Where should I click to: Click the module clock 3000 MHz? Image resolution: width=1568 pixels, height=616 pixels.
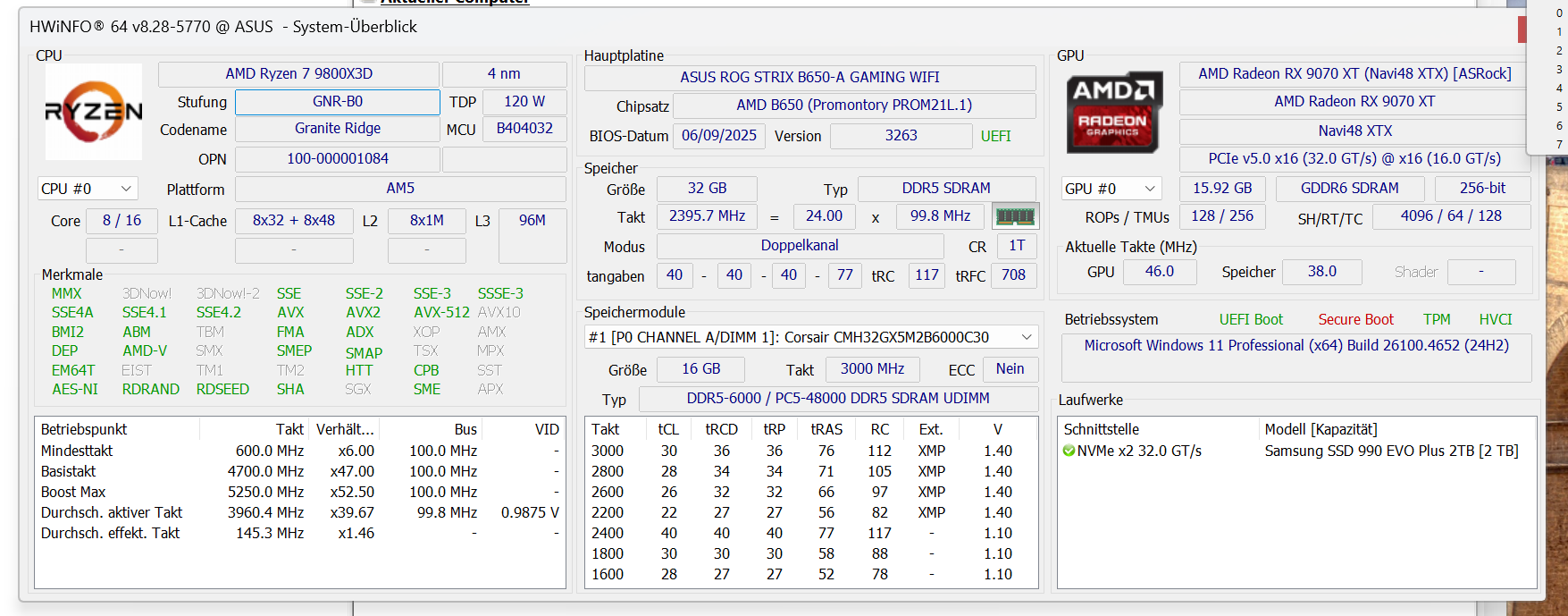[x=872, y=369]
